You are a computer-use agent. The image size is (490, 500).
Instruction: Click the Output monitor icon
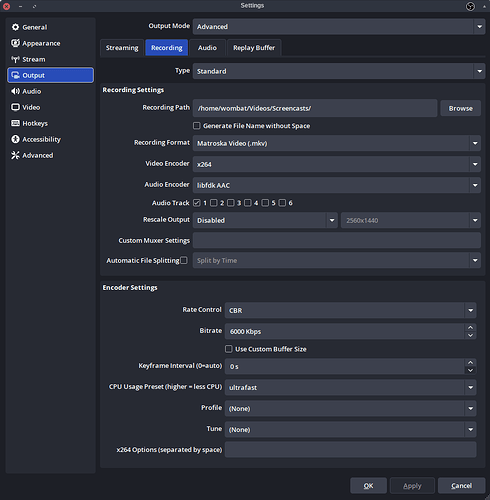point(15,75)
